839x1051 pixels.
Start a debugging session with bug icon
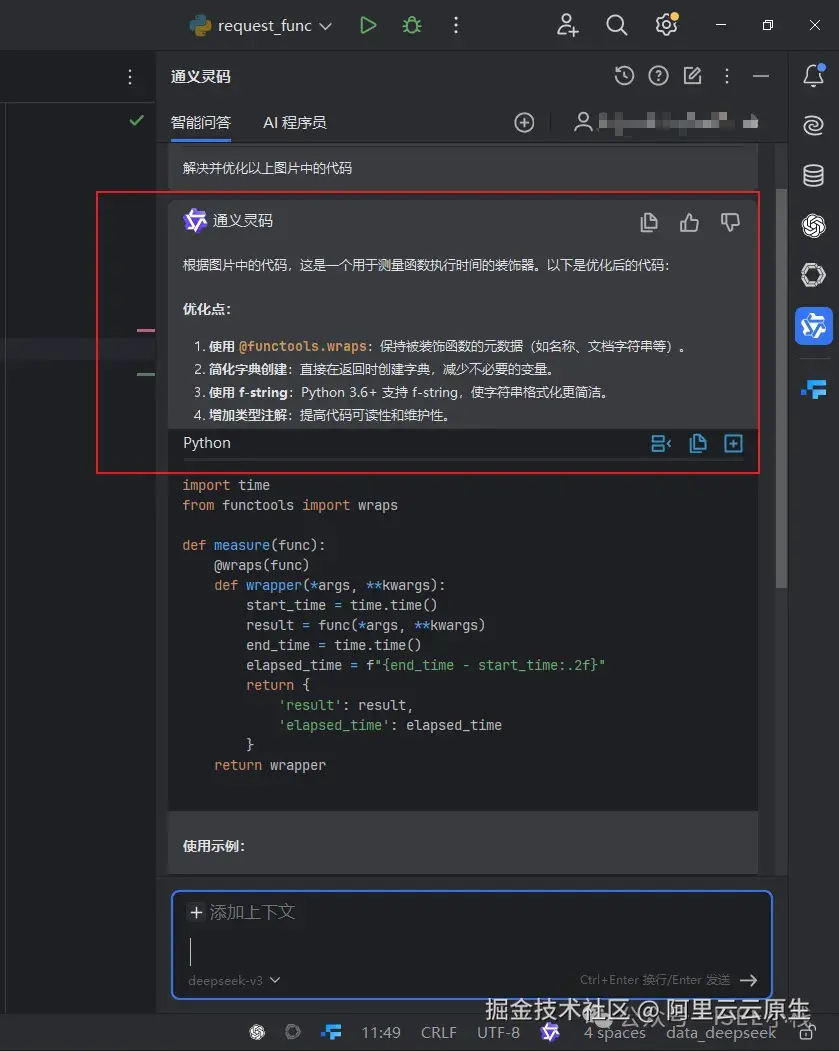coord(411,25)
